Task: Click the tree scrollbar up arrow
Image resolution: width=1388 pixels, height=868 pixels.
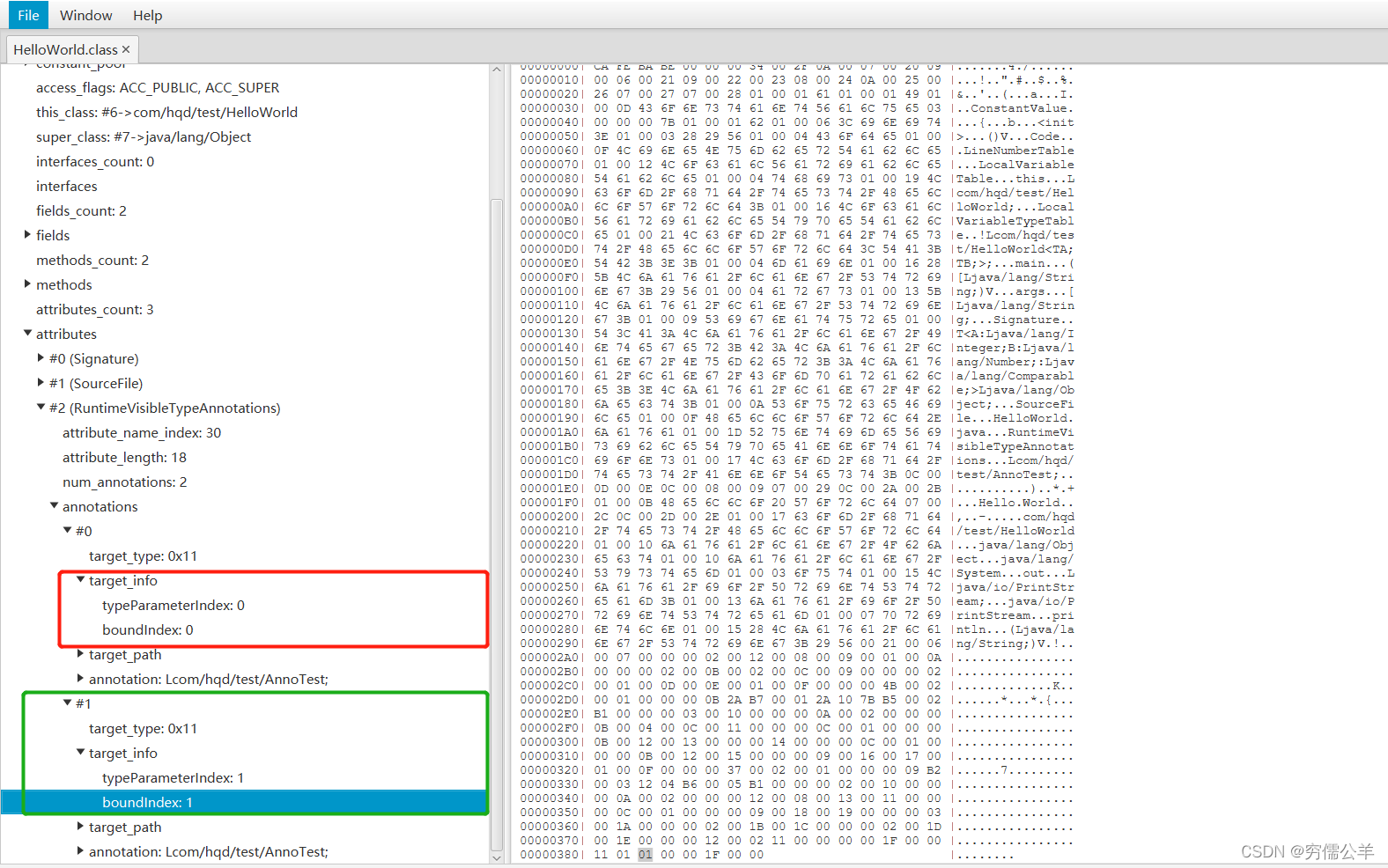Action: click(497, 70)
